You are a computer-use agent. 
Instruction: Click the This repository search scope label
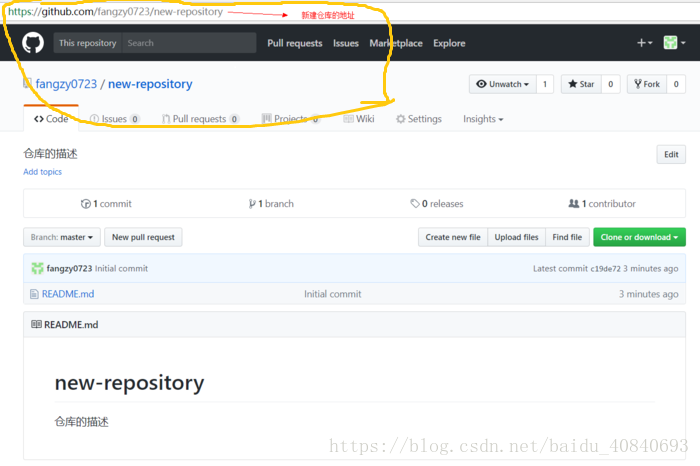point(88,43)
